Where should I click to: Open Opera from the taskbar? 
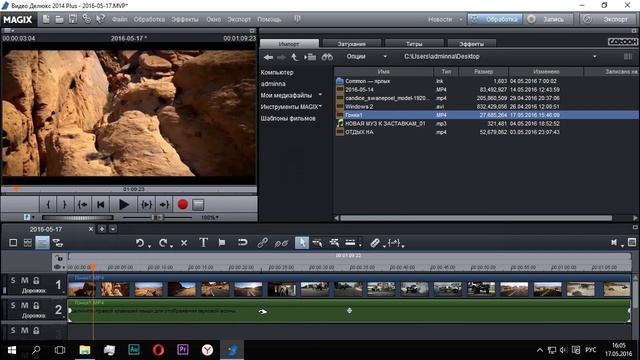click(x=158, y=350)
